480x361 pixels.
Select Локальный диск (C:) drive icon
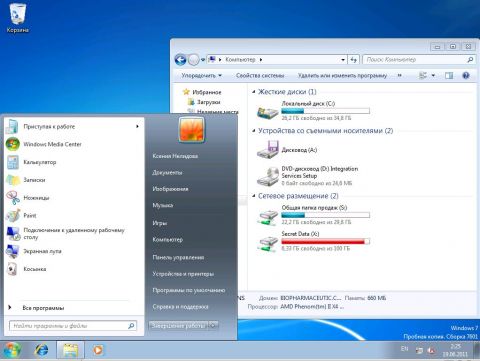click(267, 112)
